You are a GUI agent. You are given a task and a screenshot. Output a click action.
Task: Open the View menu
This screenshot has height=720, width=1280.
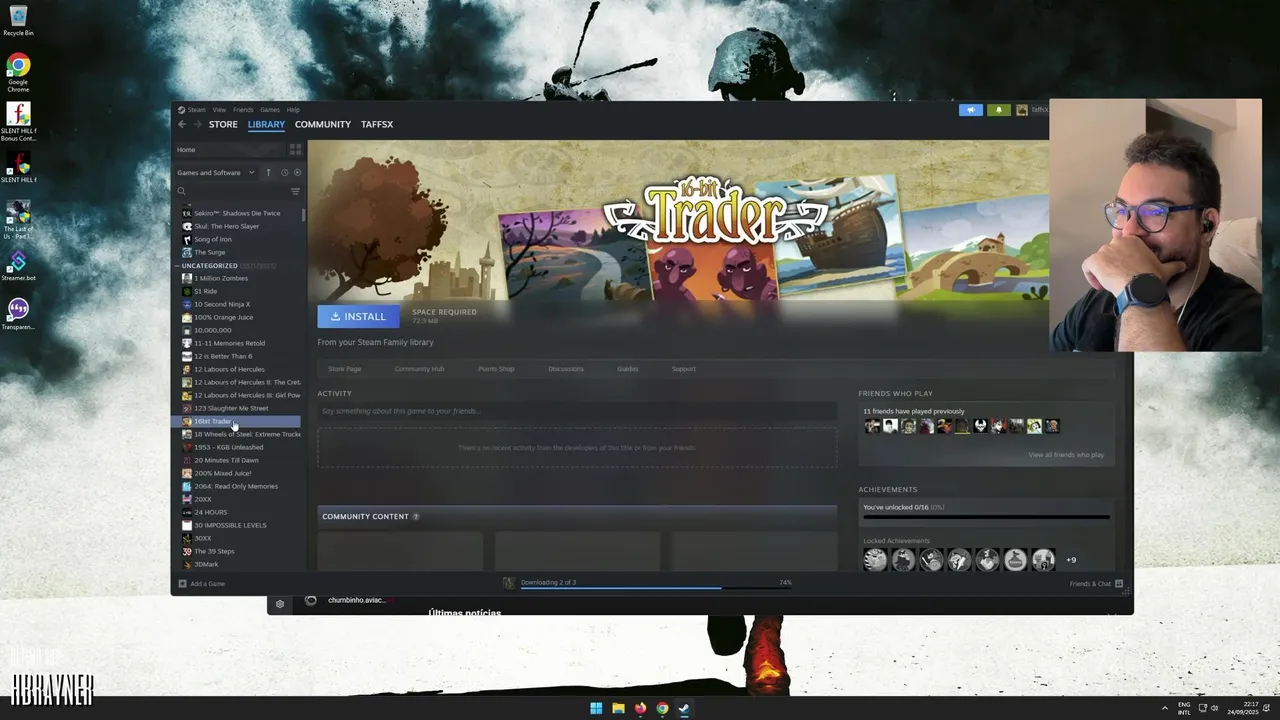[x=219, y=110]
